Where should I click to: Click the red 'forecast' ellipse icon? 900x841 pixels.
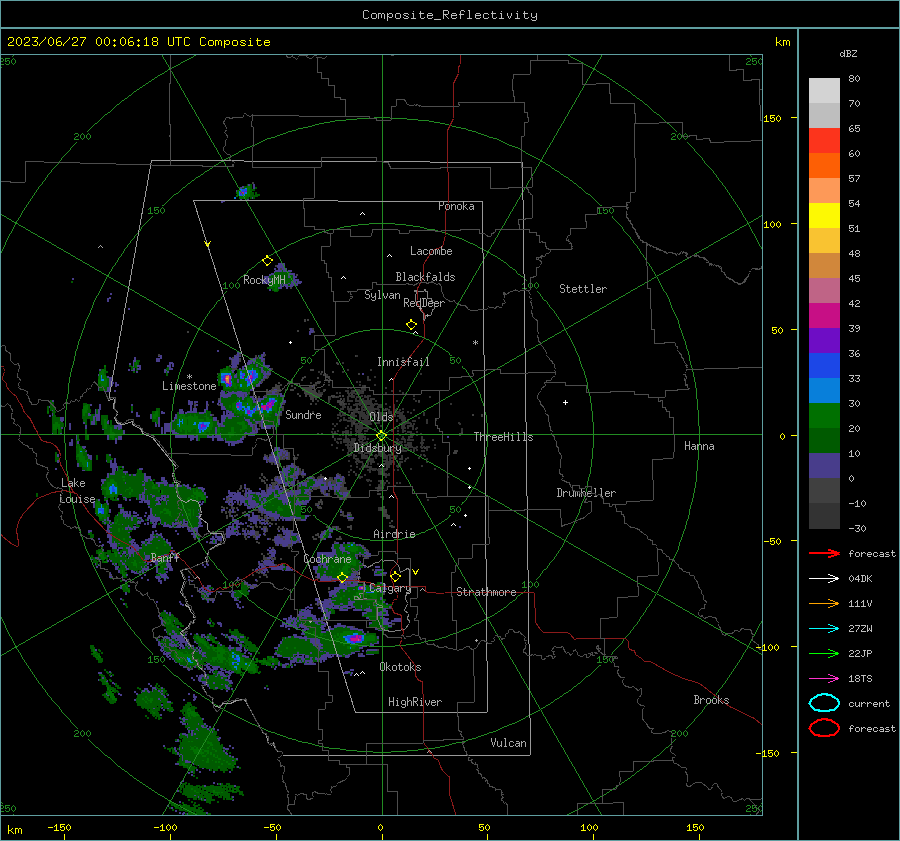(x=824, y=728)
